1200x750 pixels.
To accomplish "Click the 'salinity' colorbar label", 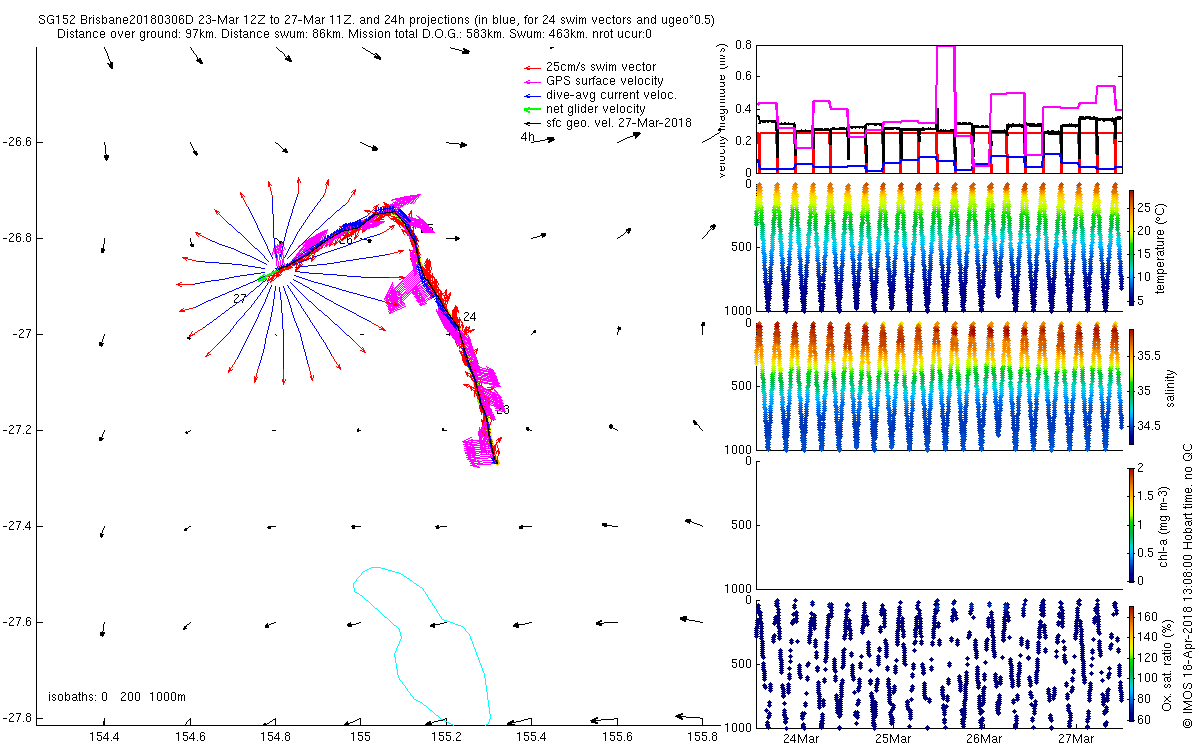I will 1169,387.
